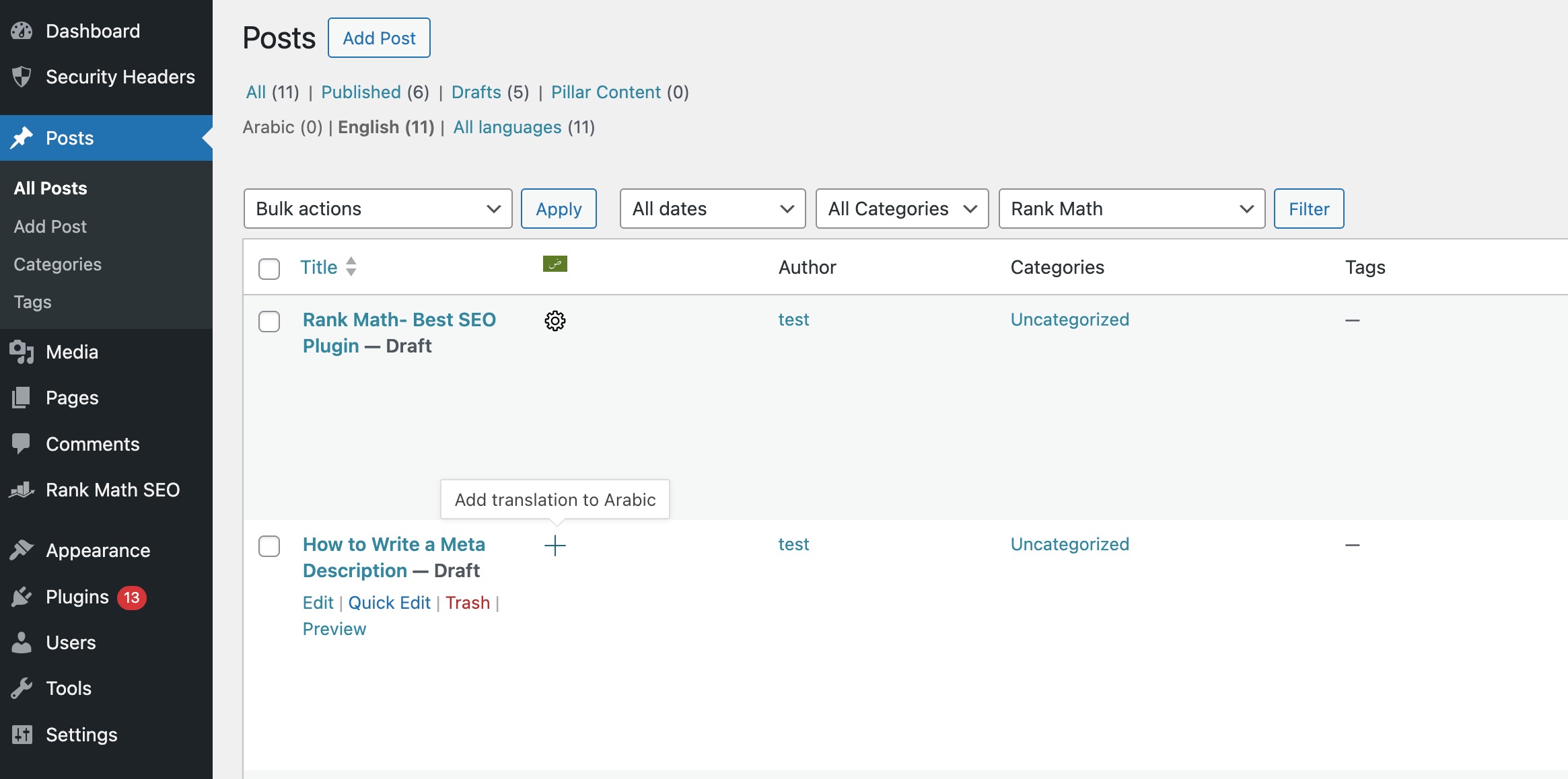Open the Tools menu
Image resolution: width=1568 pixels, height=779 pixels.
pos(106,688)
